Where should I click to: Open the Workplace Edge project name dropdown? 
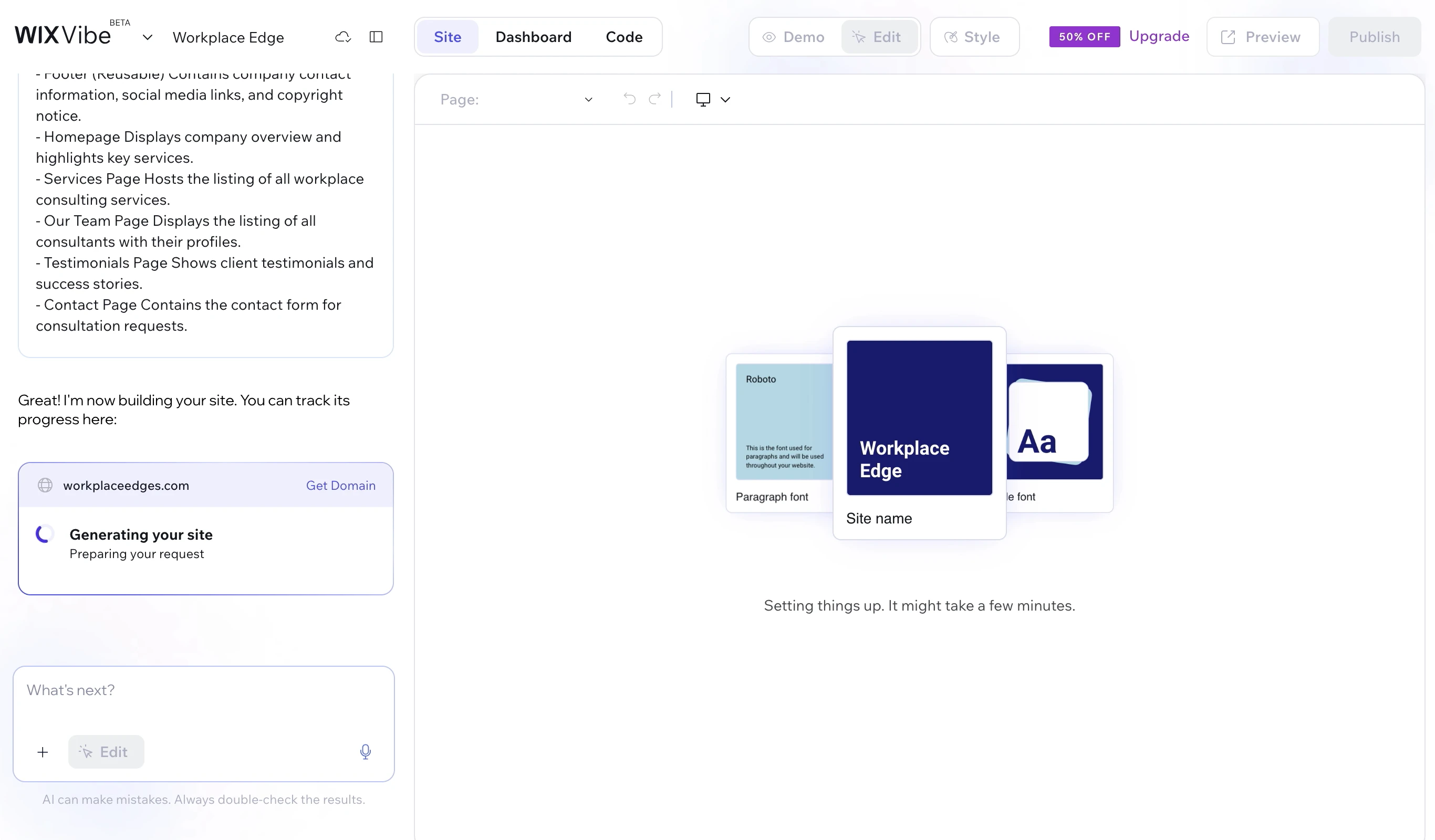pyautogui.click(x=148, y=38)
